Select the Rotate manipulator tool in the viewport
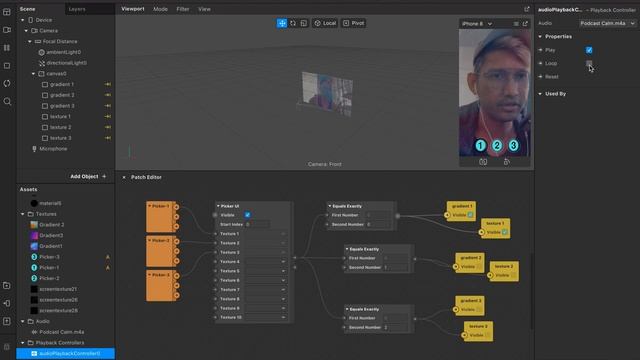The image size is (640, 360). coord(293,23)
